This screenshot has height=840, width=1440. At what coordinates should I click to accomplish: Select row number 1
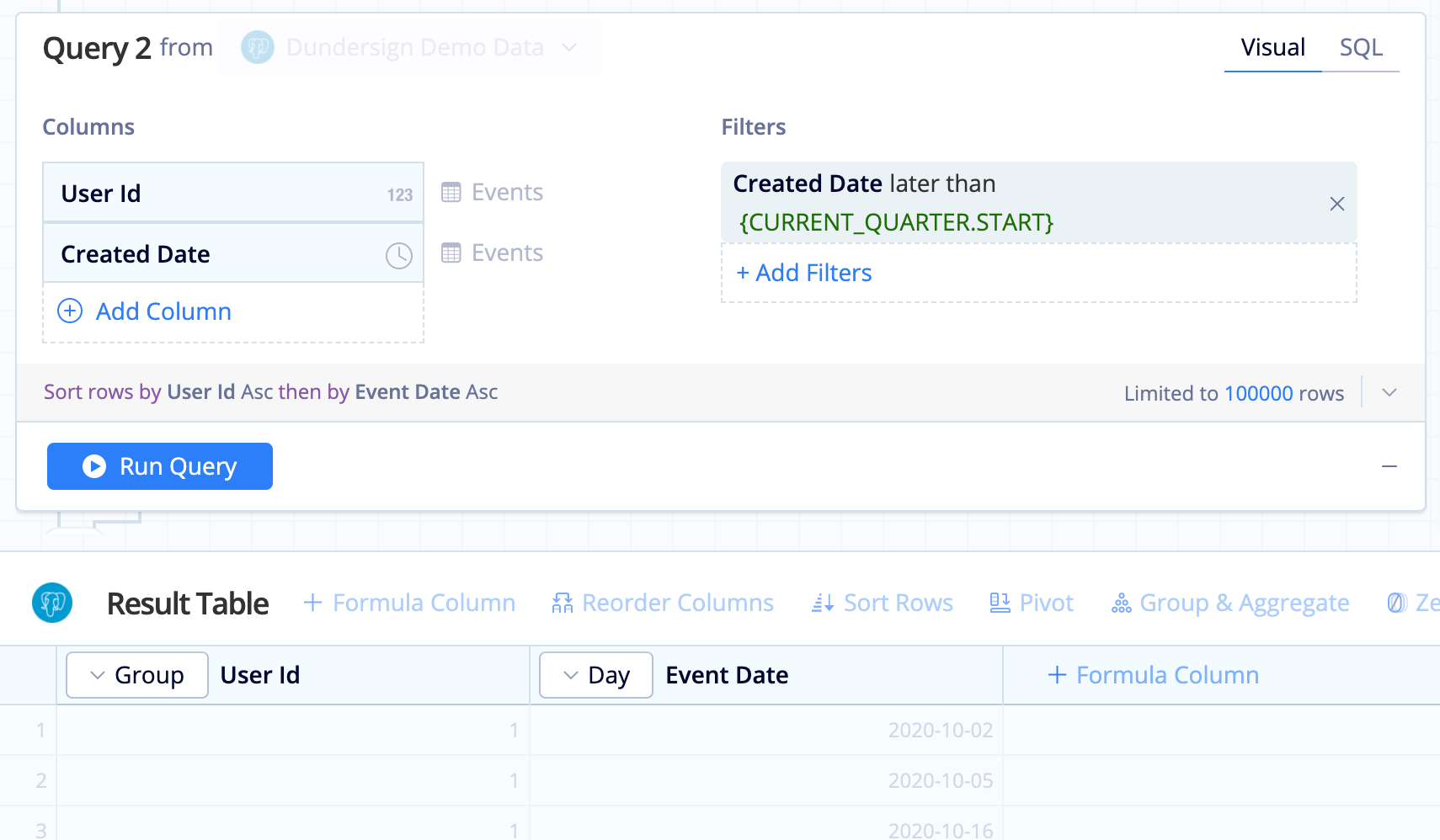pyautogui.click(x=40, y=730)
